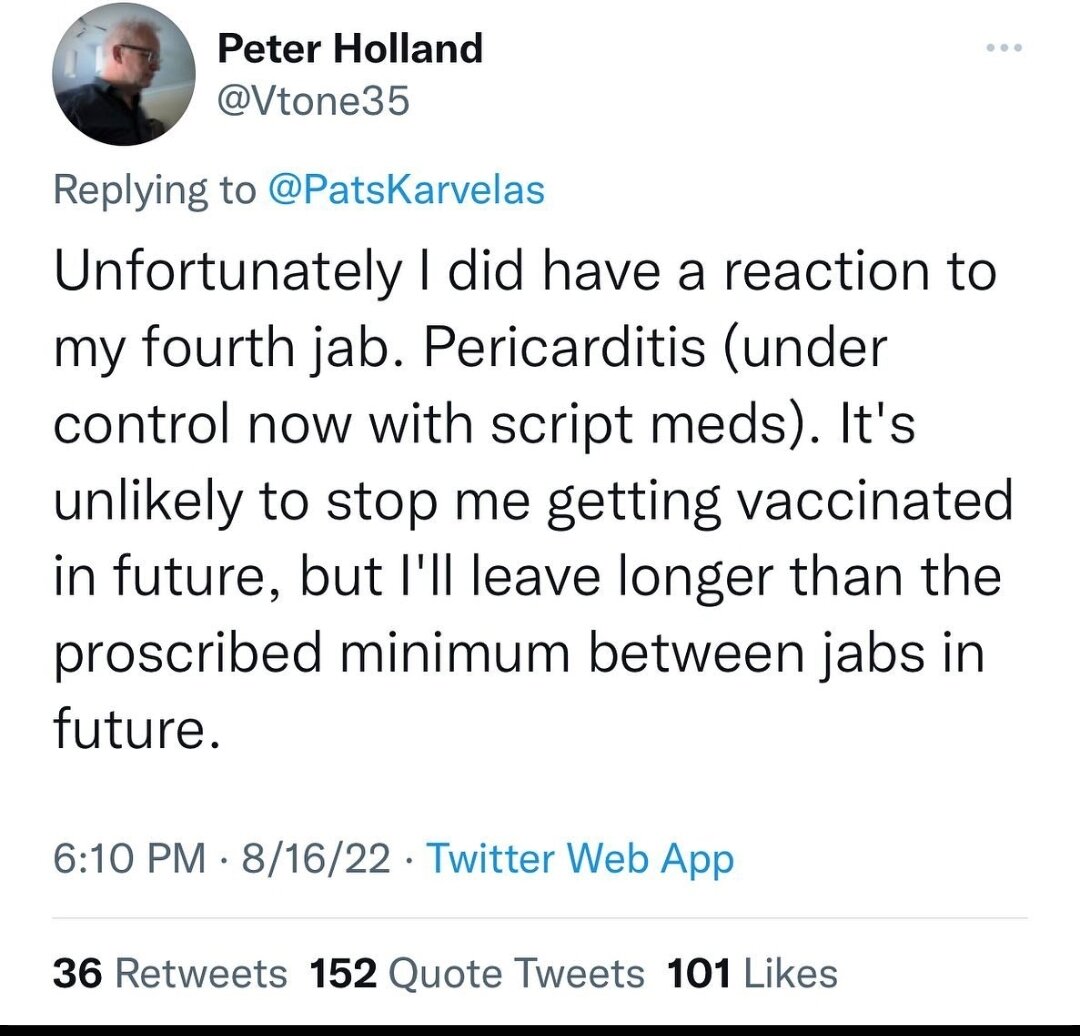This screenshot has width=1080, height=1036.
Task: Open the Peter Holland display name
Action: (x=350, y=48)
